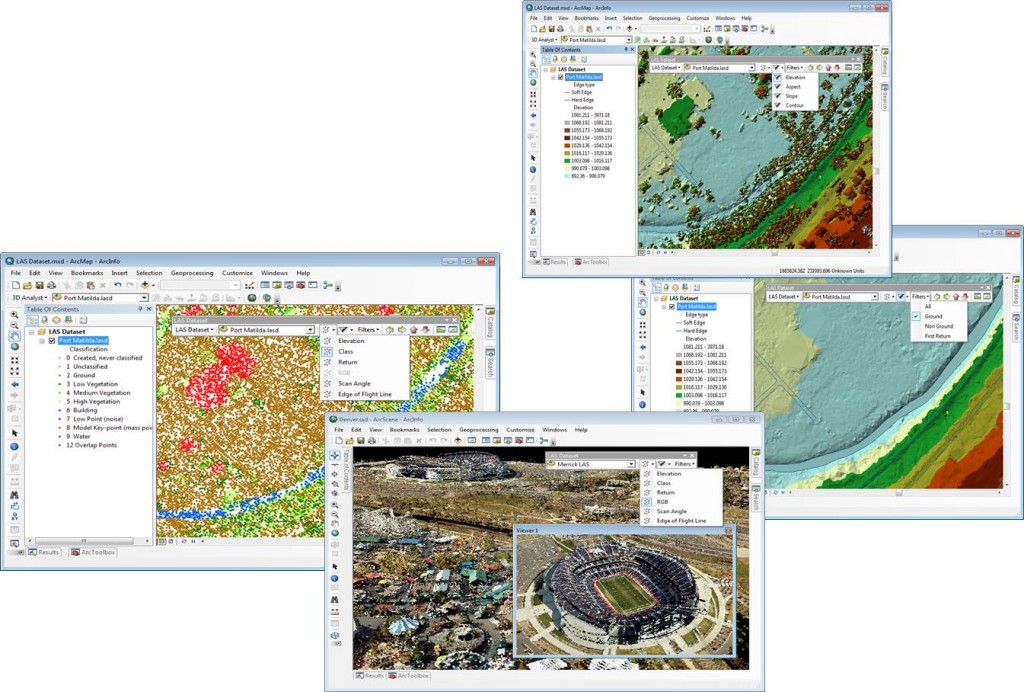The image size is (1024, 692).
Task: Click Add Data icon in left ArcMap toolbar
Action: click(x=145, y=285)
